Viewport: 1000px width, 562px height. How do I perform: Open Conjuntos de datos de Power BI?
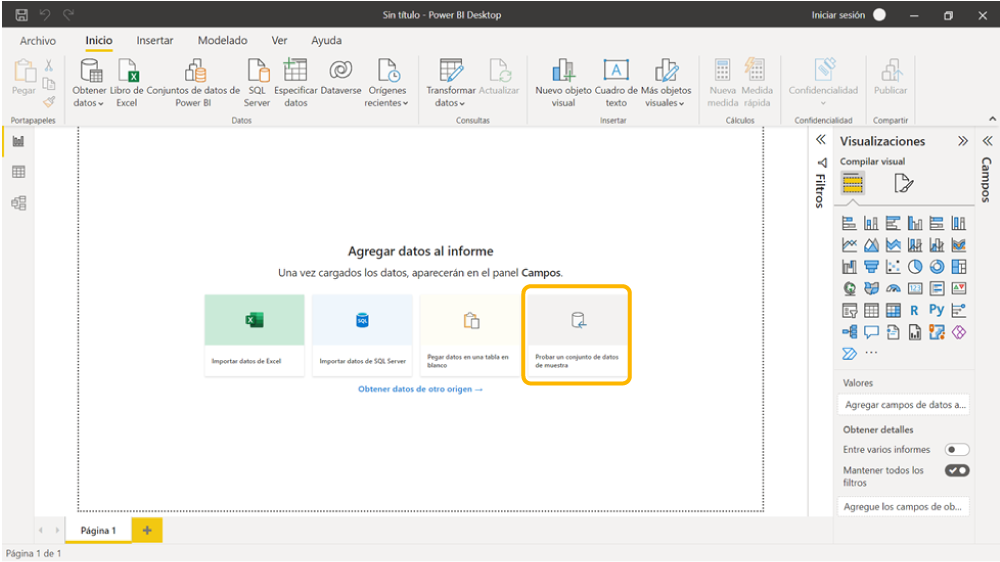pyautogui.click(x=193, y=83)
